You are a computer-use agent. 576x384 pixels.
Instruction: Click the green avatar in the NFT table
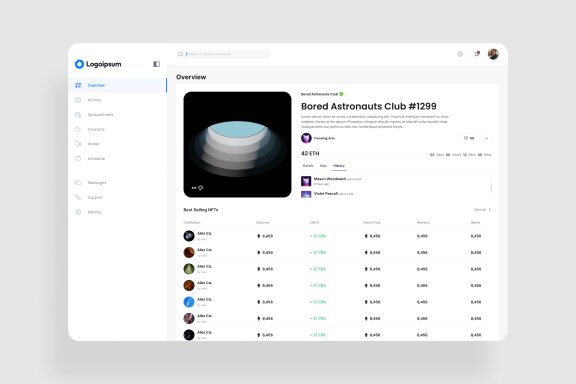[x=189, y=269]
